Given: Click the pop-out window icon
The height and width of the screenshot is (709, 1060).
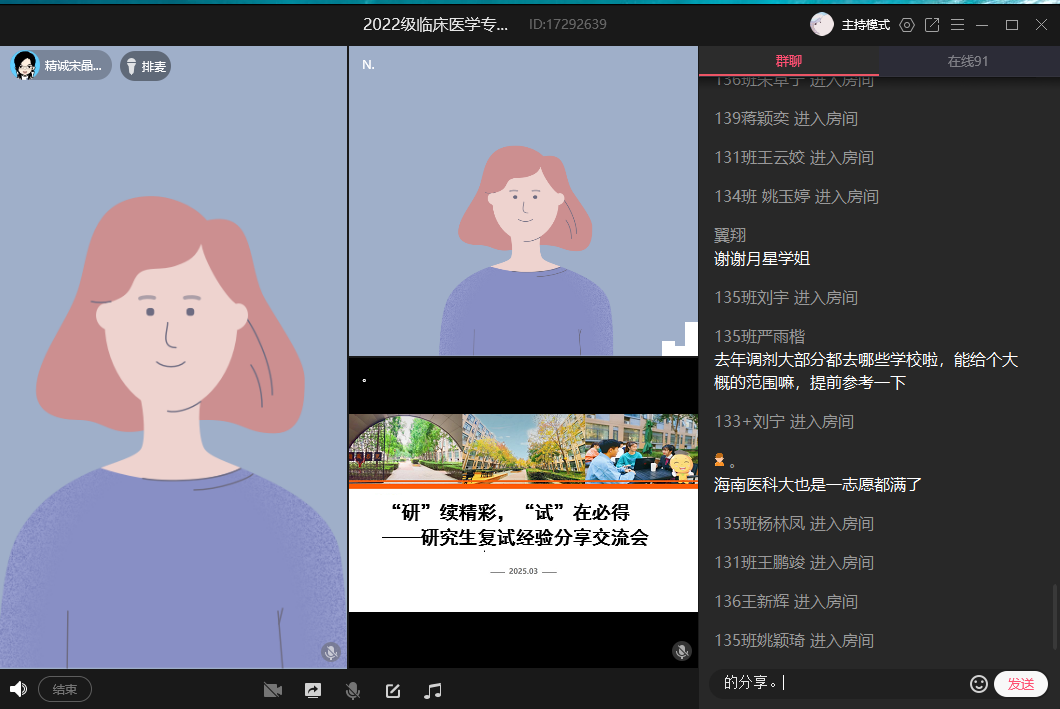Looking at the screenshot, I should click(932, 25).
